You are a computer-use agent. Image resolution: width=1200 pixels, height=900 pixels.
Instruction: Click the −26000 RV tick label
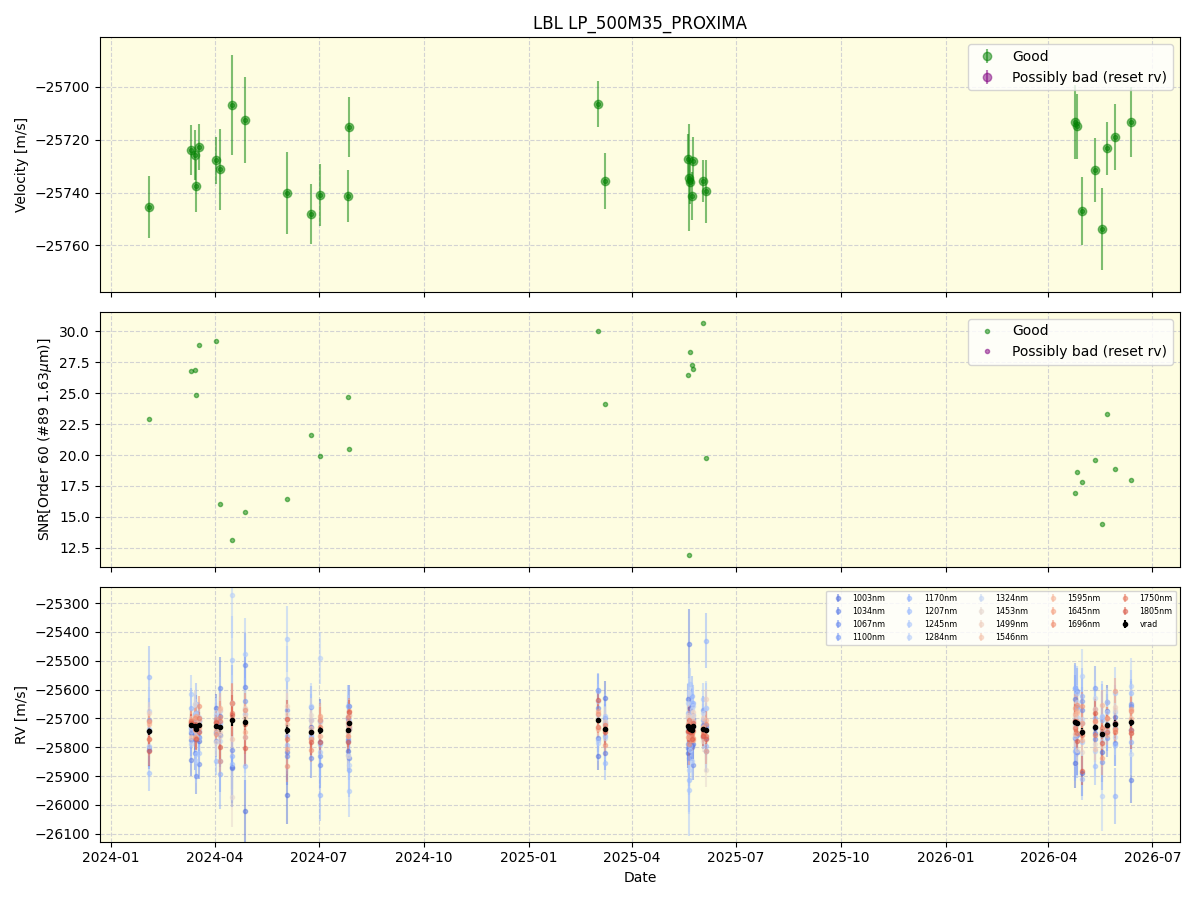tap(64, 806)
